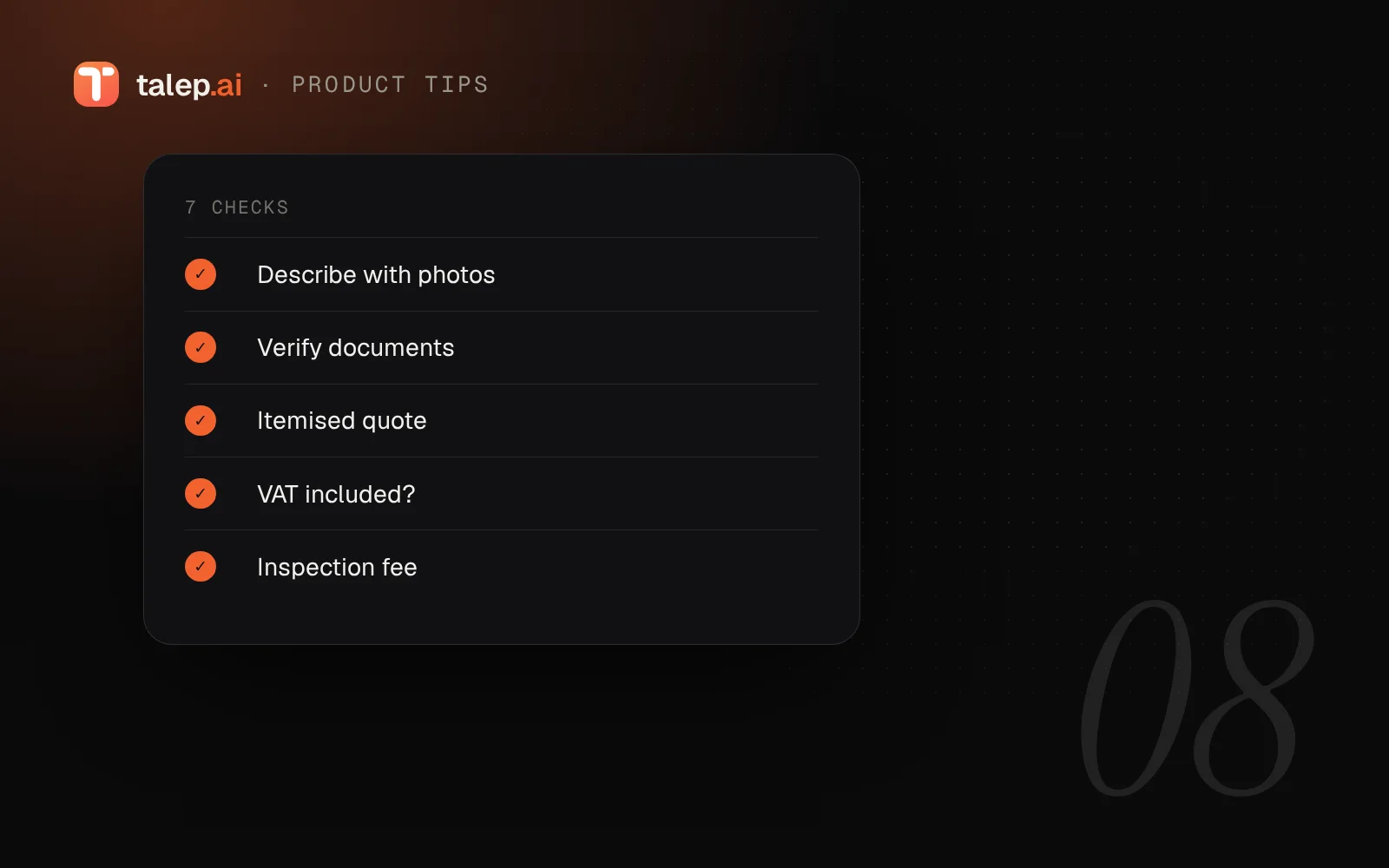This screenshot has width=1389, height=868.
Task: Uncheck the Inspection fee check circle
Action: pyautogui.click(x=201, y=567)
